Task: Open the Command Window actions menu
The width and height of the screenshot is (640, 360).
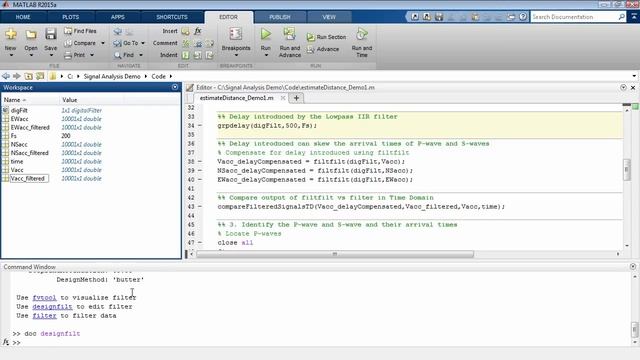Action: click(x=633, y=267)
